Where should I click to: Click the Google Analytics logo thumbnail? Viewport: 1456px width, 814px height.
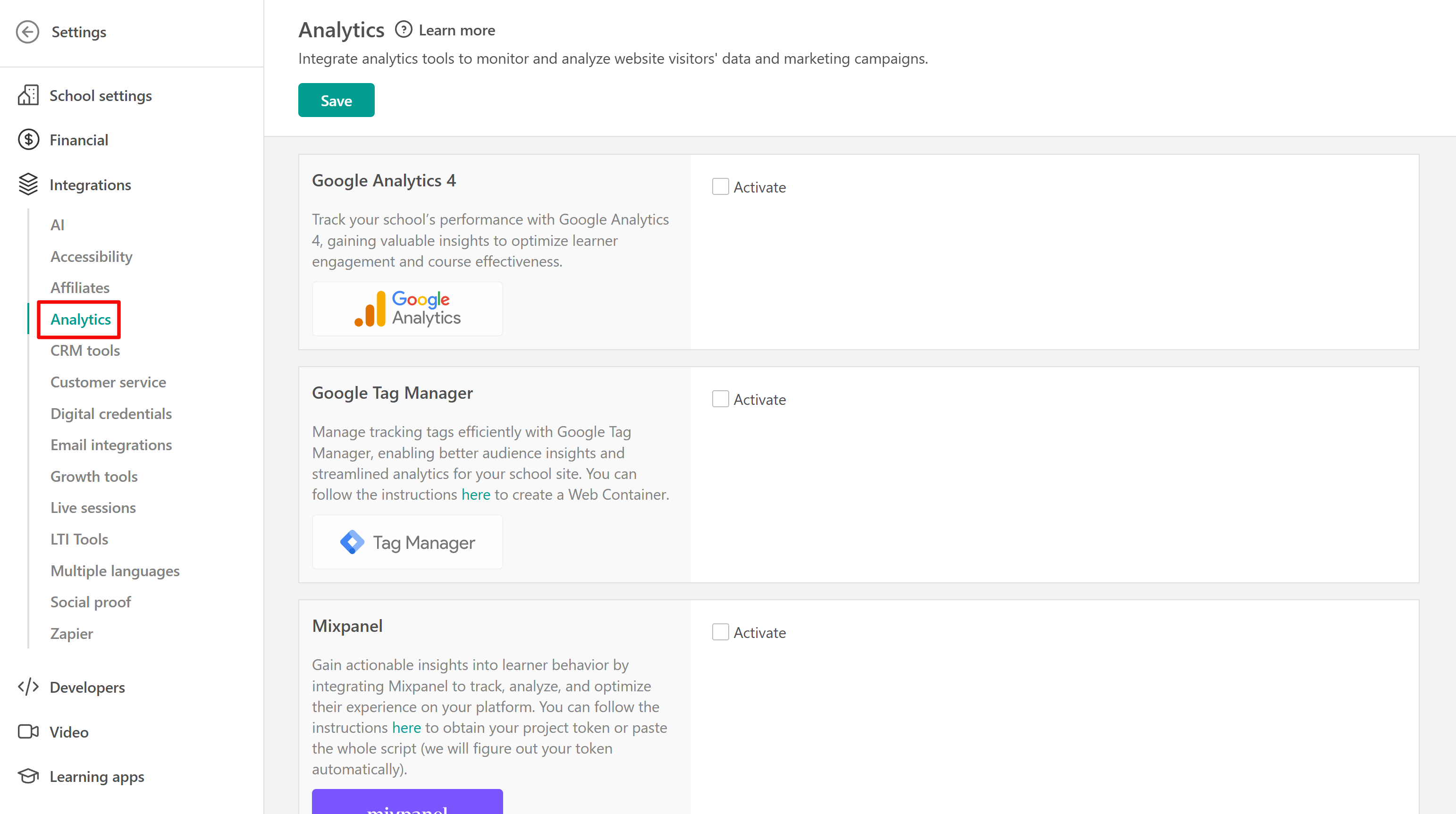click(407, 309)
